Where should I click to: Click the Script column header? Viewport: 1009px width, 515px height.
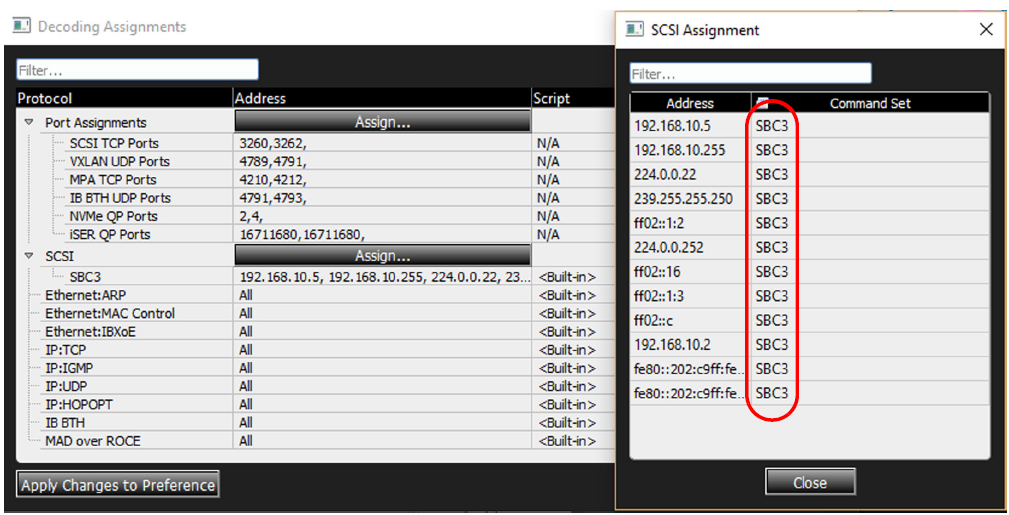click(573, 98)
